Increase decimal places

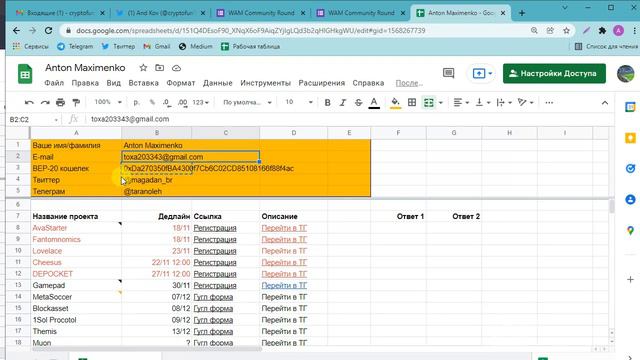(182, 102)
